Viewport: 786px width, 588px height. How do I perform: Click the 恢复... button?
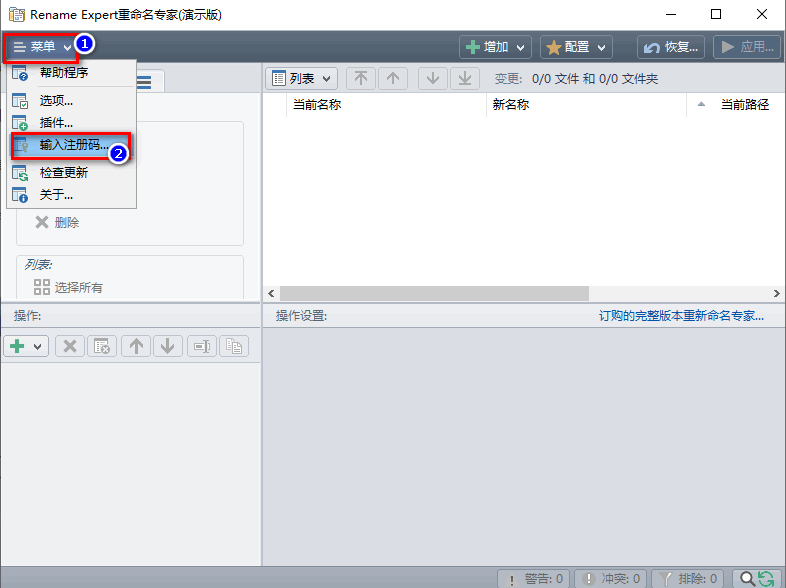click(x=671, y=47)
